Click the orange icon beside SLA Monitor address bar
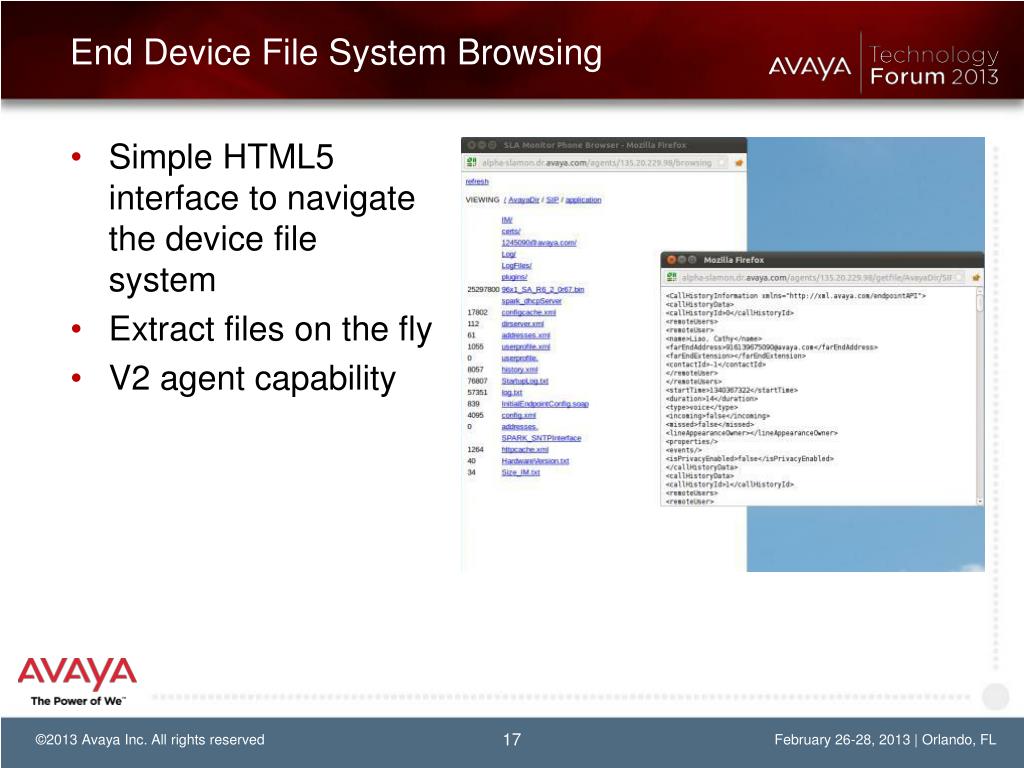Screen dimensions: 1024x768 (x=739, y=163)
